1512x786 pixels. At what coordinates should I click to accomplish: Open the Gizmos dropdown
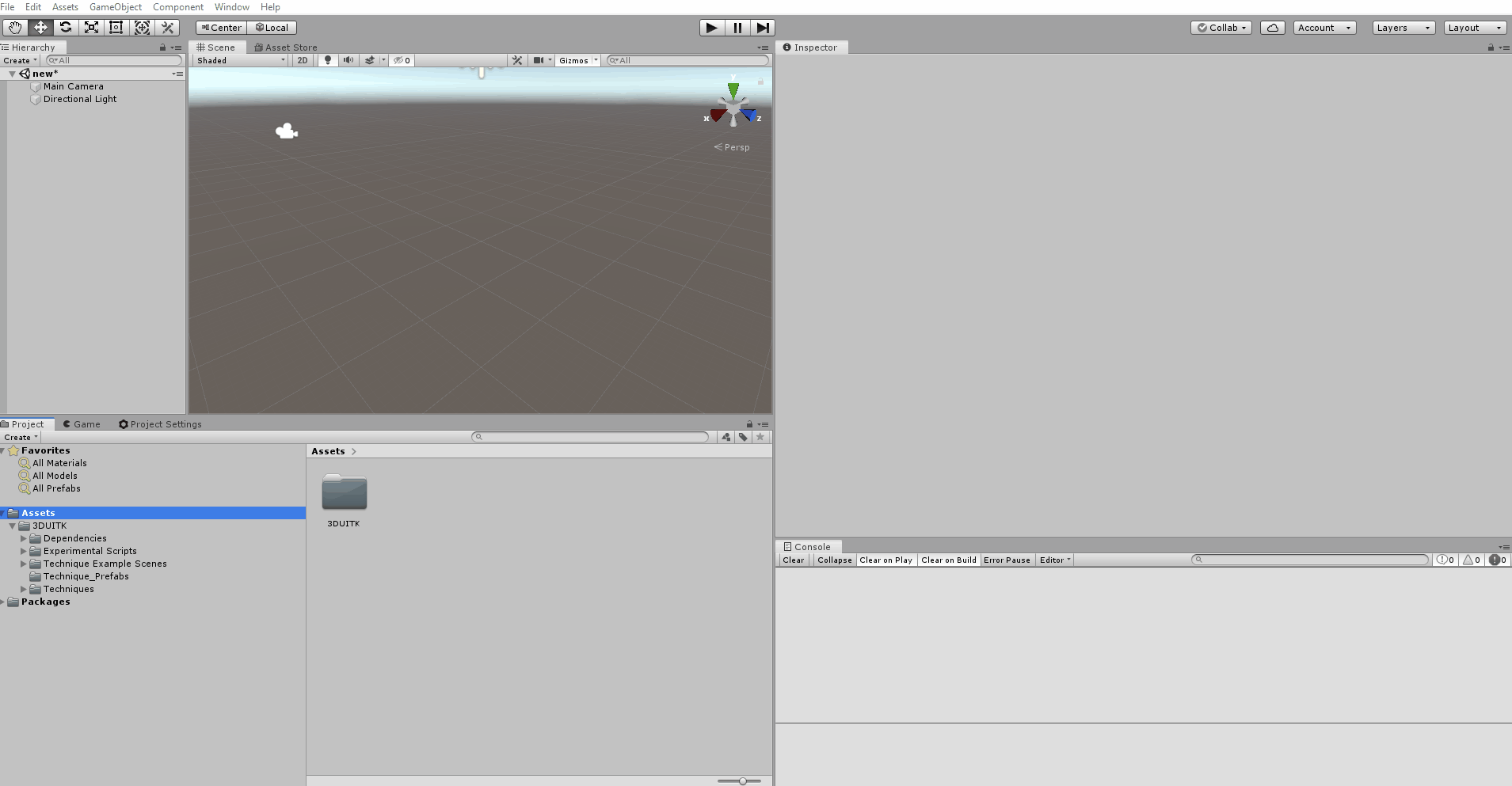(x=578, y=60)
